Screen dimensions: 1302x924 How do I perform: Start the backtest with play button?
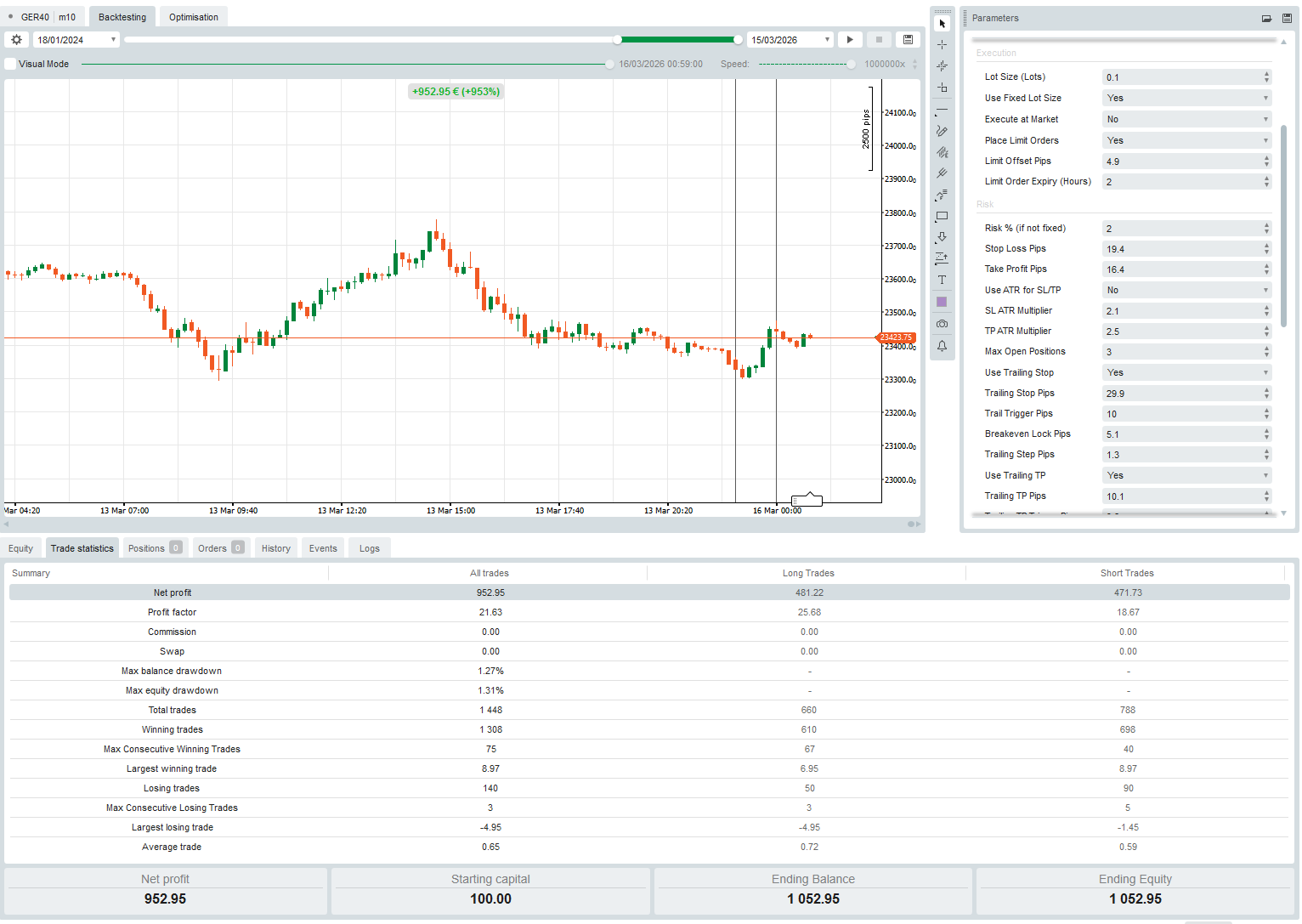coord(850,40)
